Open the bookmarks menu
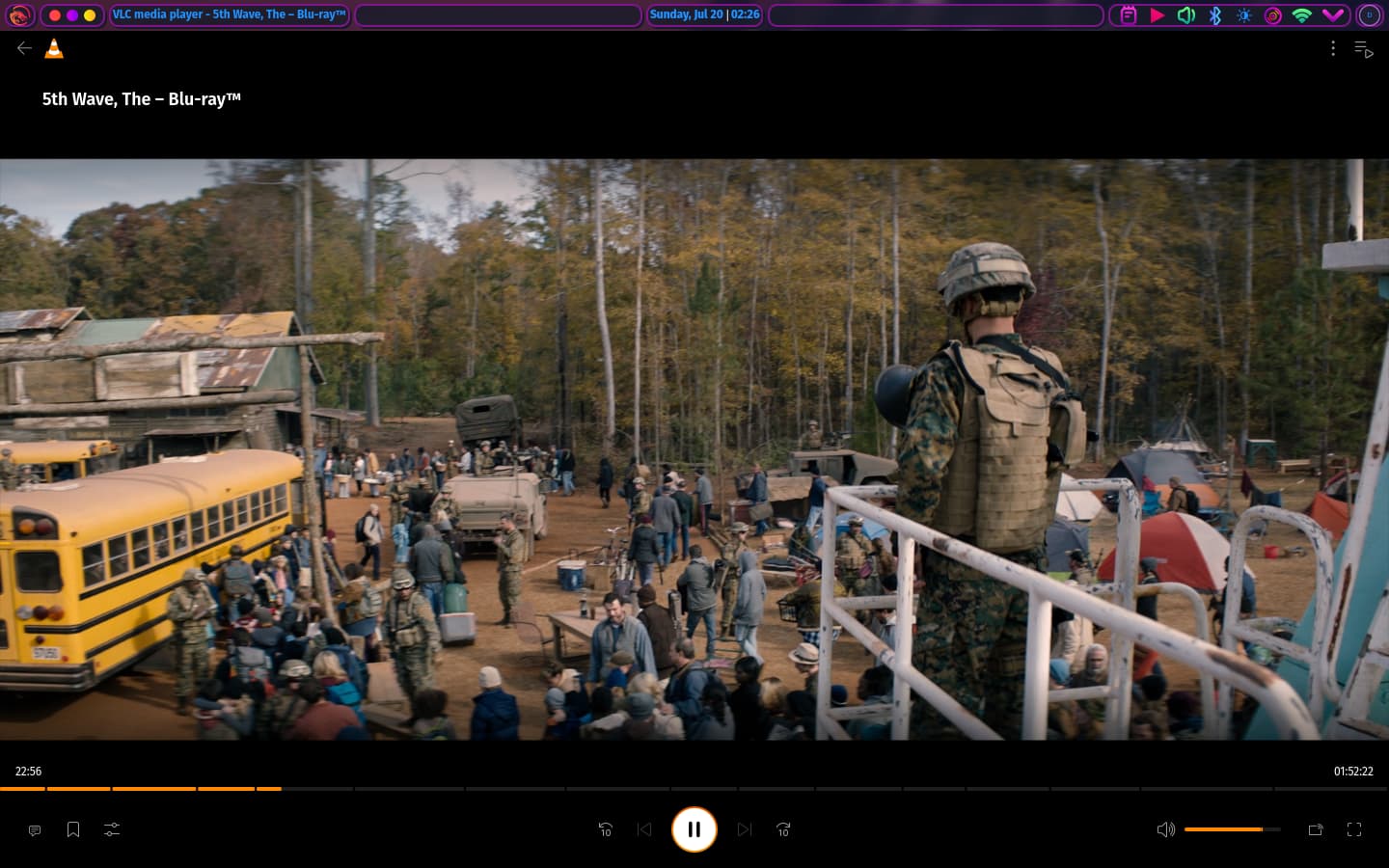This screenshot has height=868, width=1389. 73,829
